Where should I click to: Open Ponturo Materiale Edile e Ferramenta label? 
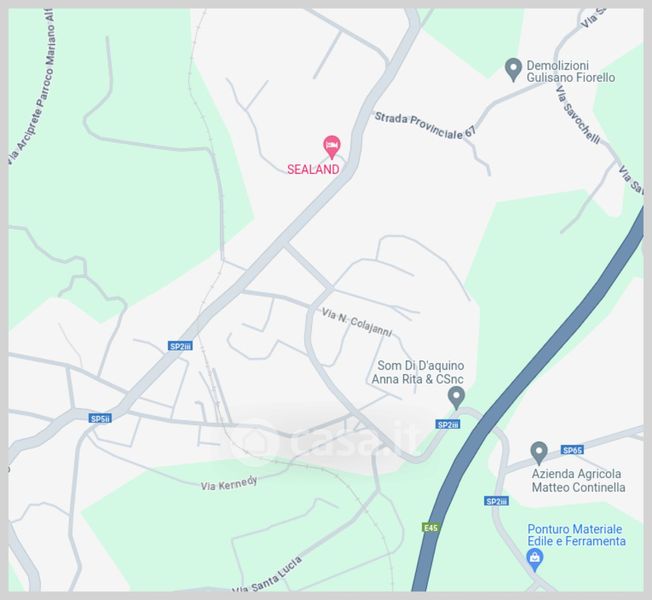point(576,535)
